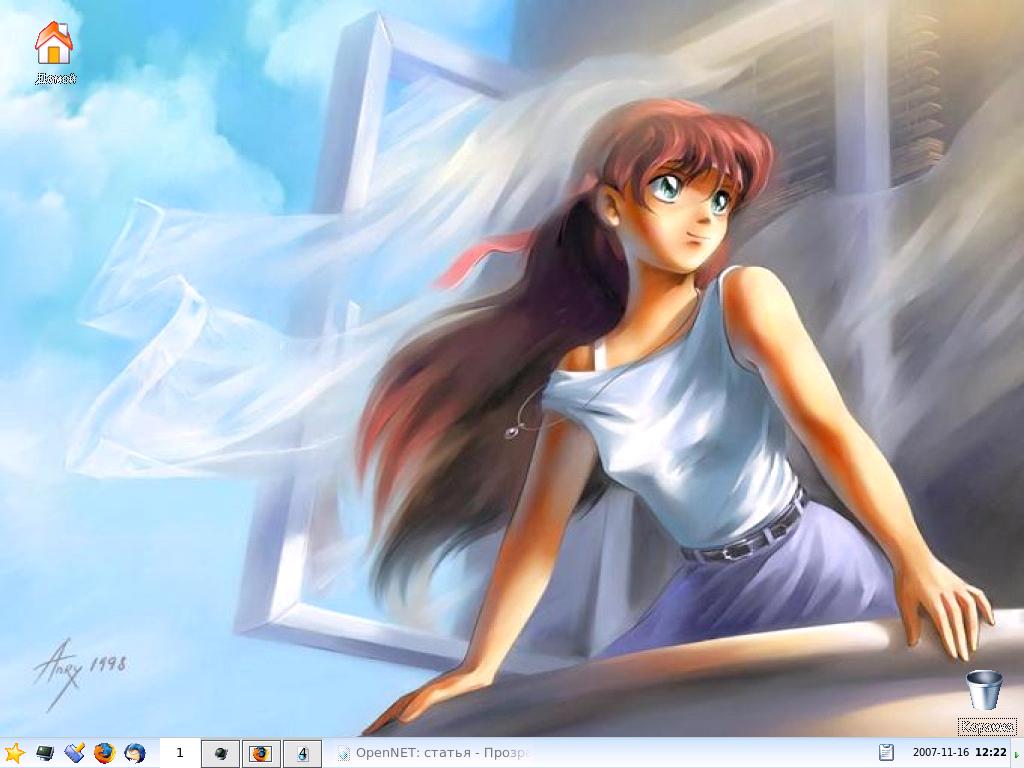Launch Thunderbird mail from the panel
The width and height of the screenshot is (1024, 768).
[135, 753]
